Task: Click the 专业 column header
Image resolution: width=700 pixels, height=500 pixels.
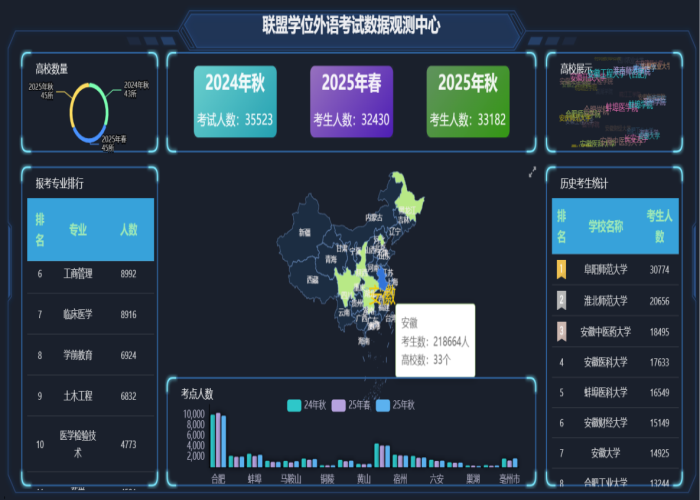Action: point(78,229)
